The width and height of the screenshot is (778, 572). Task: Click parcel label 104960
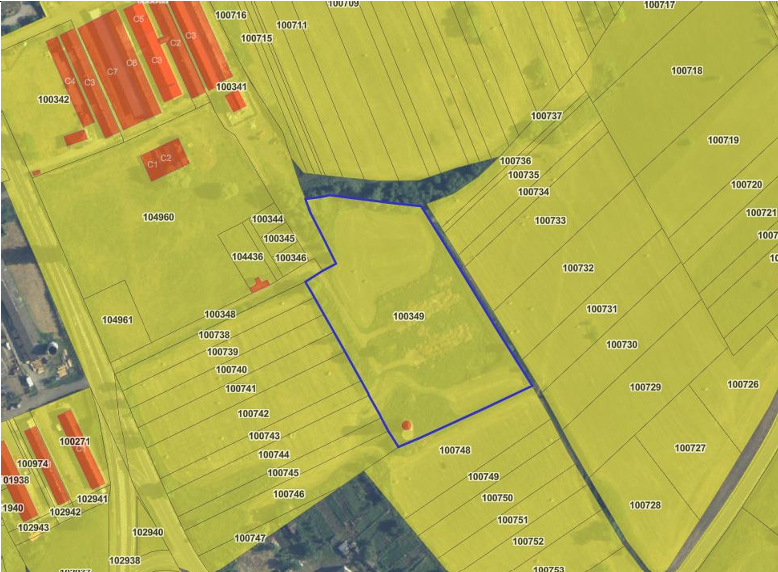click(158, 217)
